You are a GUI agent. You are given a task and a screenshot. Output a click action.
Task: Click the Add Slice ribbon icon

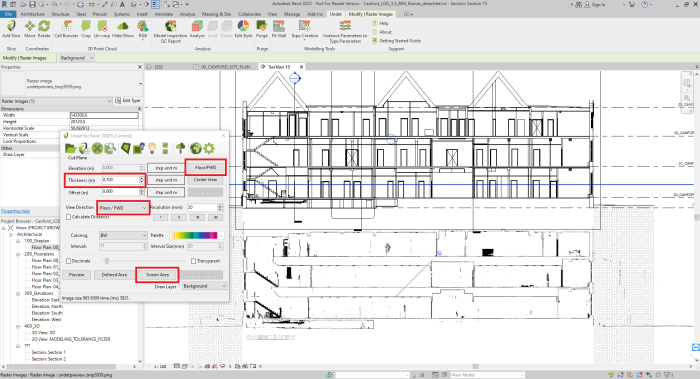11,29
